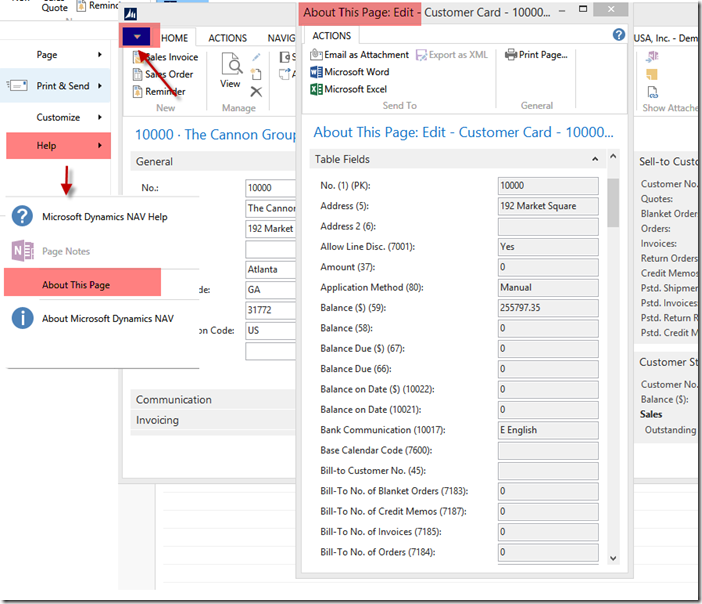Click scrollbar up arrow in About This Page
Screen dimensions: 702x604
tap(613, 156)
